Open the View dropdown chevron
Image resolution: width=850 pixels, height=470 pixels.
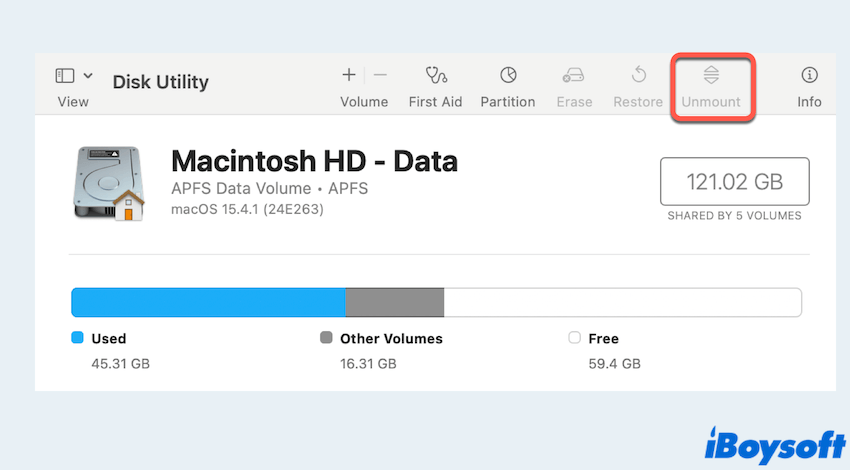[88, 76]
